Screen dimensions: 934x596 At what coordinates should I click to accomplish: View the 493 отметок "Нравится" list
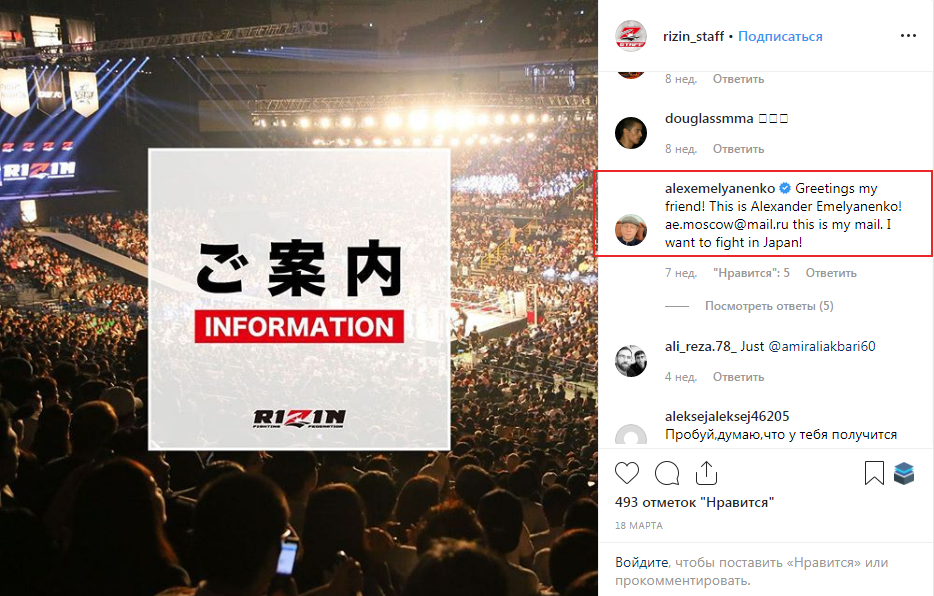coord(694,502)
